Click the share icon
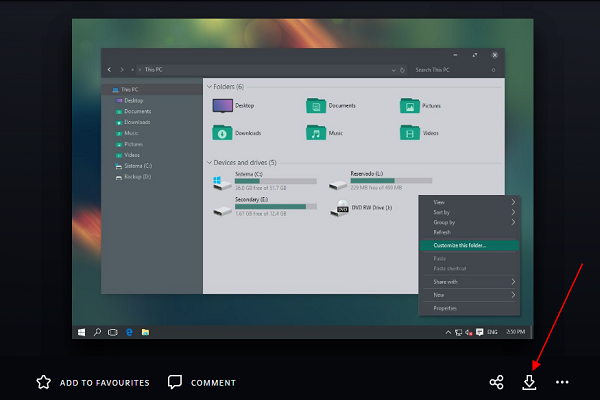 click(x=496, y=382)
